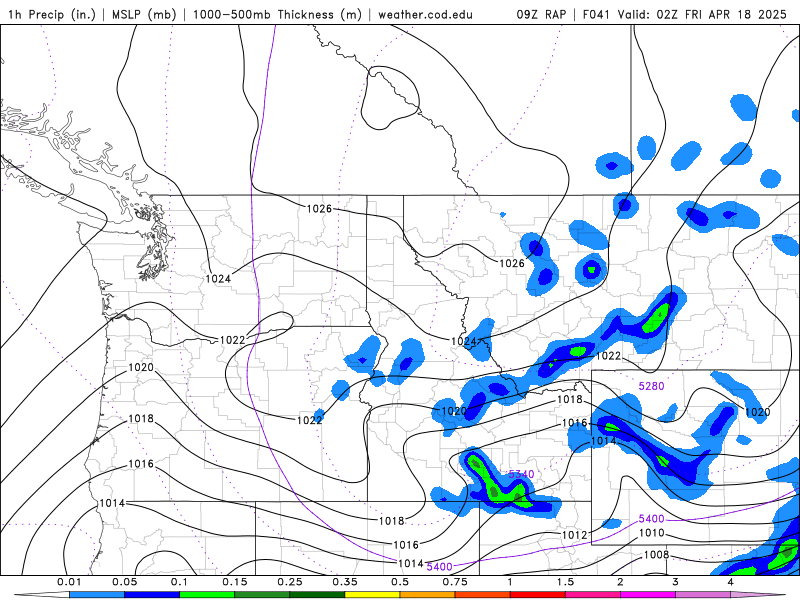Select the medium green 0.15 legend swatch
This screenshot has height=600, width=800.
tap(262, 595)
